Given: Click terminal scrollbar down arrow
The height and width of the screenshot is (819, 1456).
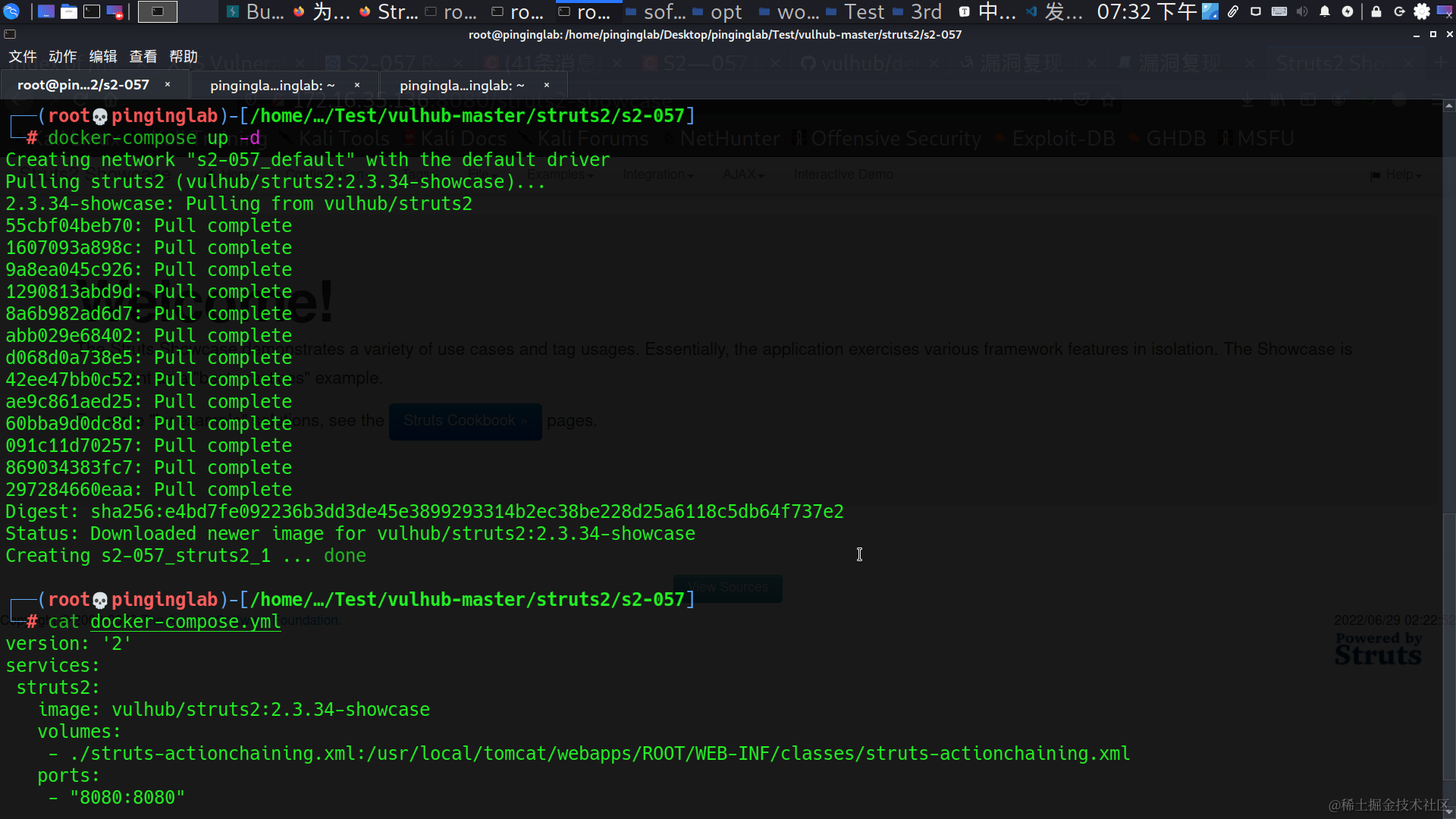Looking at the screenshot, I should (1449, 812).
